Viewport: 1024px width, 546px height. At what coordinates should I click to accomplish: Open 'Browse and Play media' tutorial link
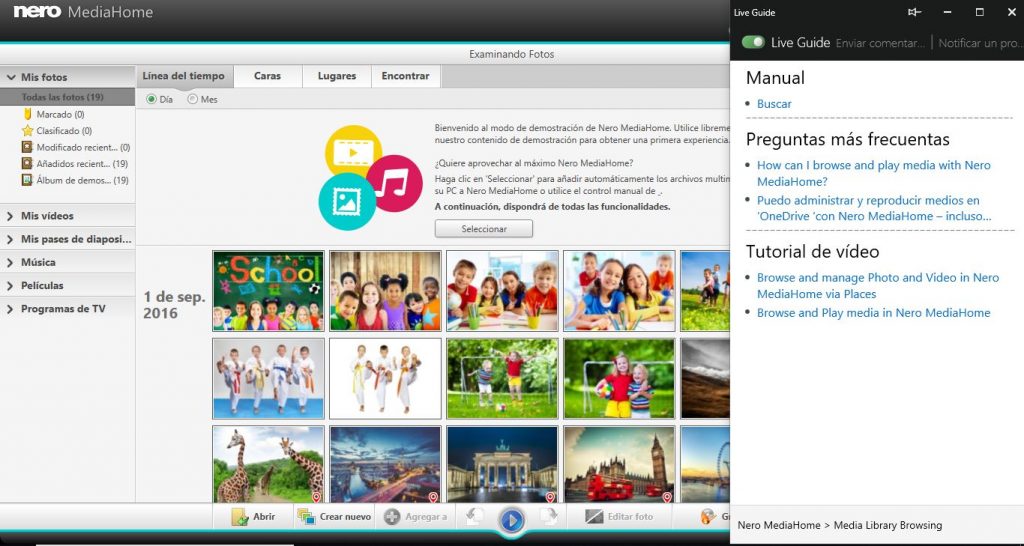(874, 313)
